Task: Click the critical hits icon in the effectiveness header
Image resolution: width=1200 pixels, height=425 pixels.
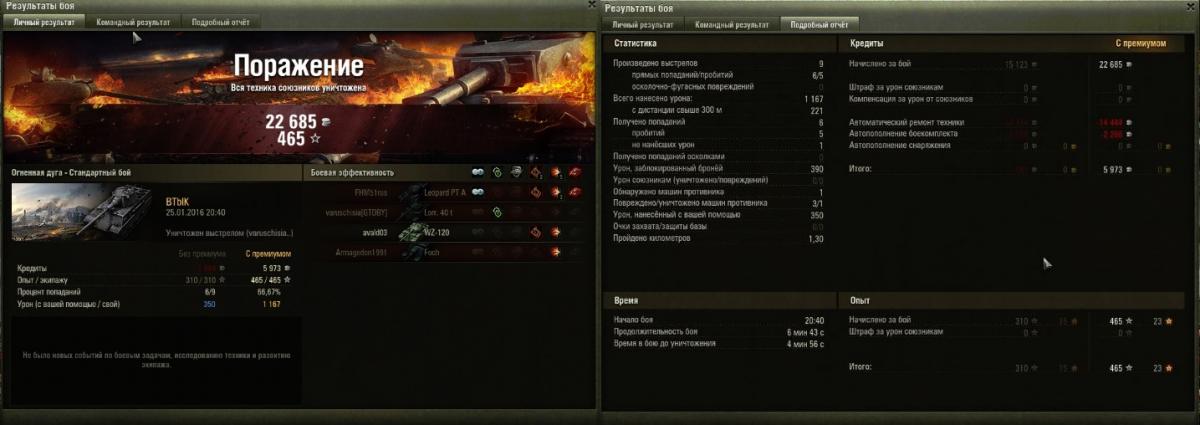Action: coord(535,172)
